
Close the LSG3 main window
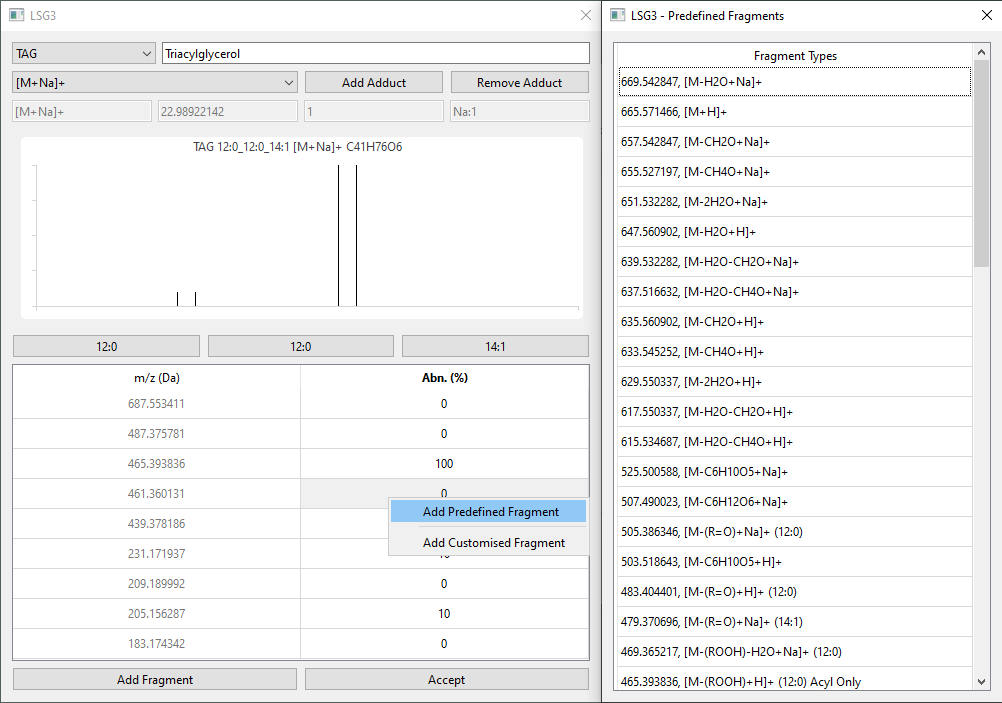(x=585, y=15)
